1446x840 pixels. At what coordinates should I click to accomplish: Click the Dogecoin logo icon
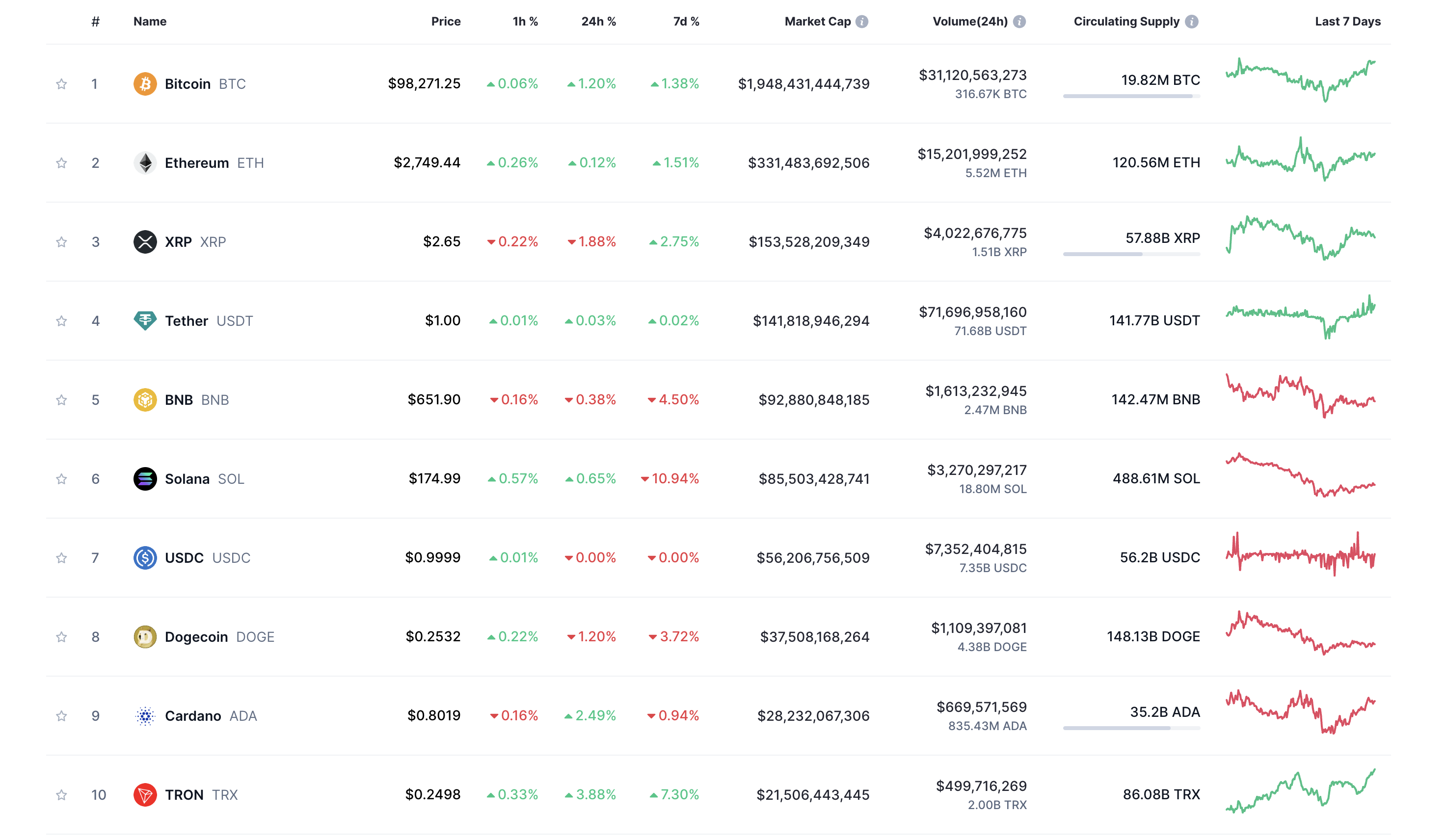point(145,637)
